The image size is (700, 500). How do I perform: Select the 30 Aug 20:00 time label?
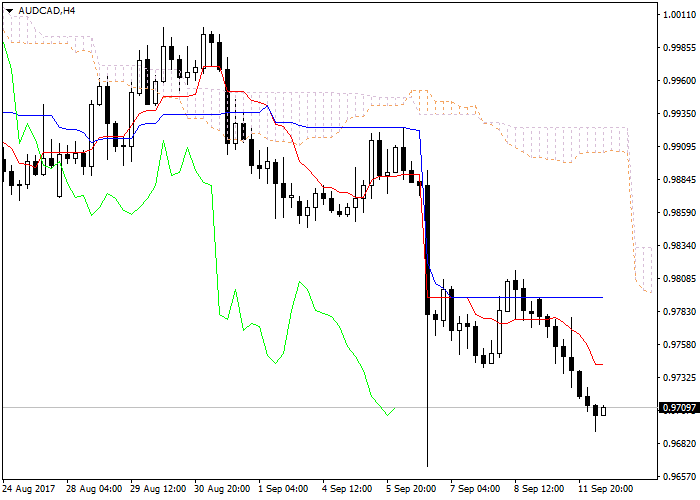pyautogui.click(x=222, y=489)
